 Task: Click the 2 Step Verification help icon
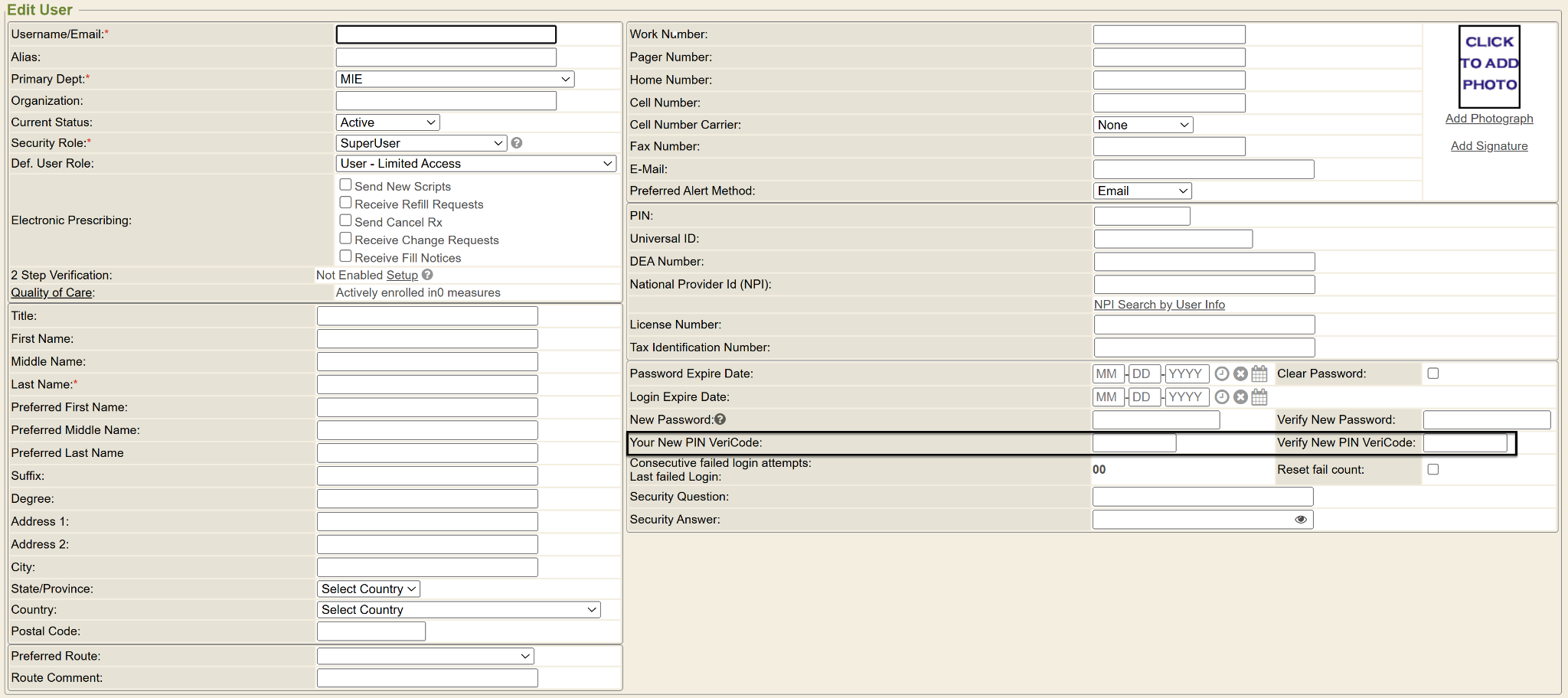[x=427, y=275]
